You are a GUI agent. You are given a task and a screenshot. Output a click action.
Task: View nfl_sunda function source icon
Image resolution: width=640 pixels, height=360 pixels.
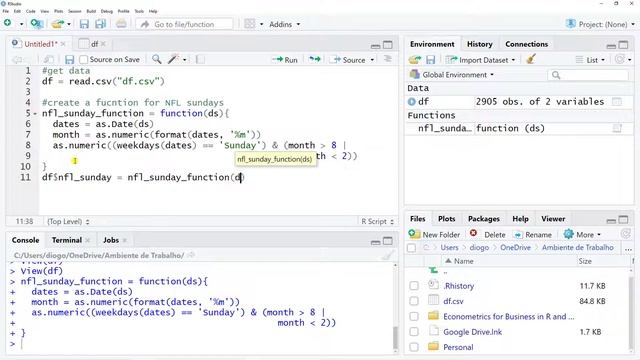617,129
